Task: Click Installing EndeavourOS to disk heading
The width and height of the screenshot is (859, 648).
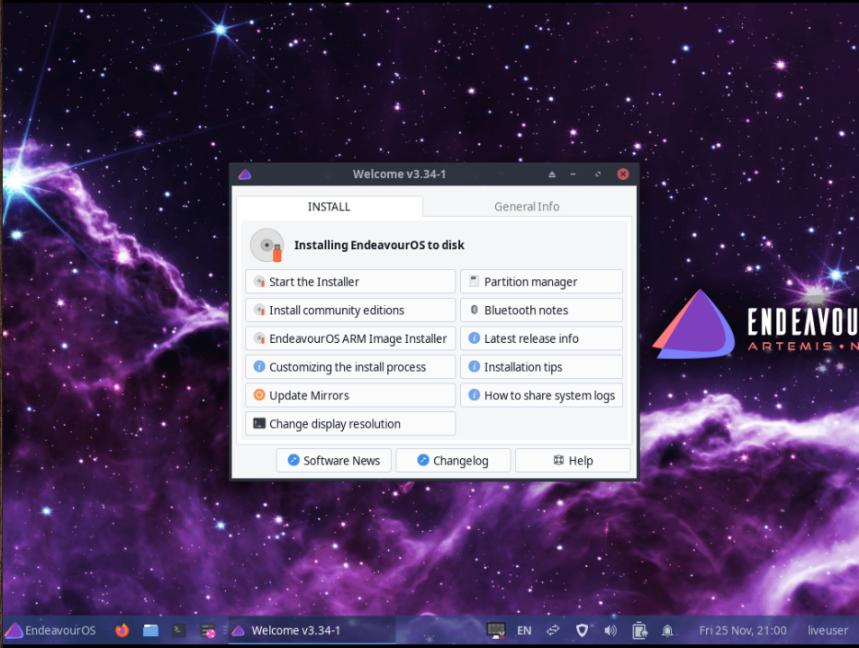Action: point(379,245)
